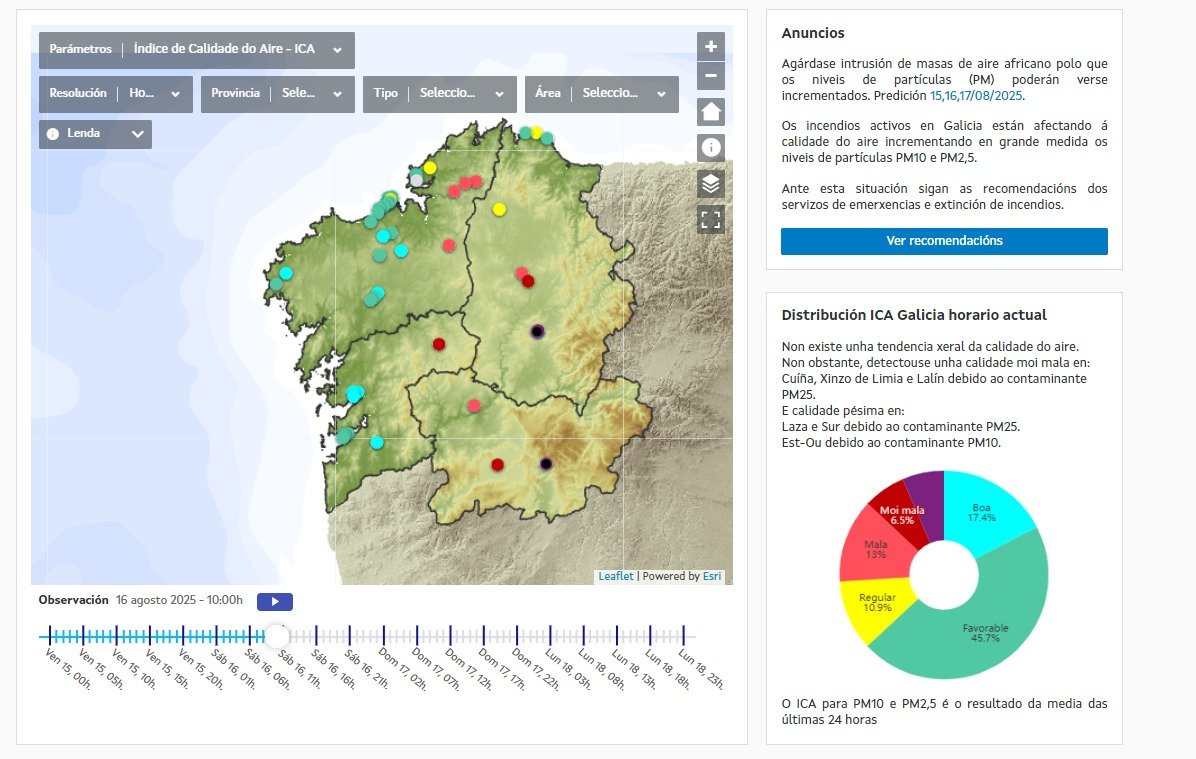The width and height of the screenshot is (1196, 759).
Task: Expand the Área dropdown
Action: click(659, 93)
